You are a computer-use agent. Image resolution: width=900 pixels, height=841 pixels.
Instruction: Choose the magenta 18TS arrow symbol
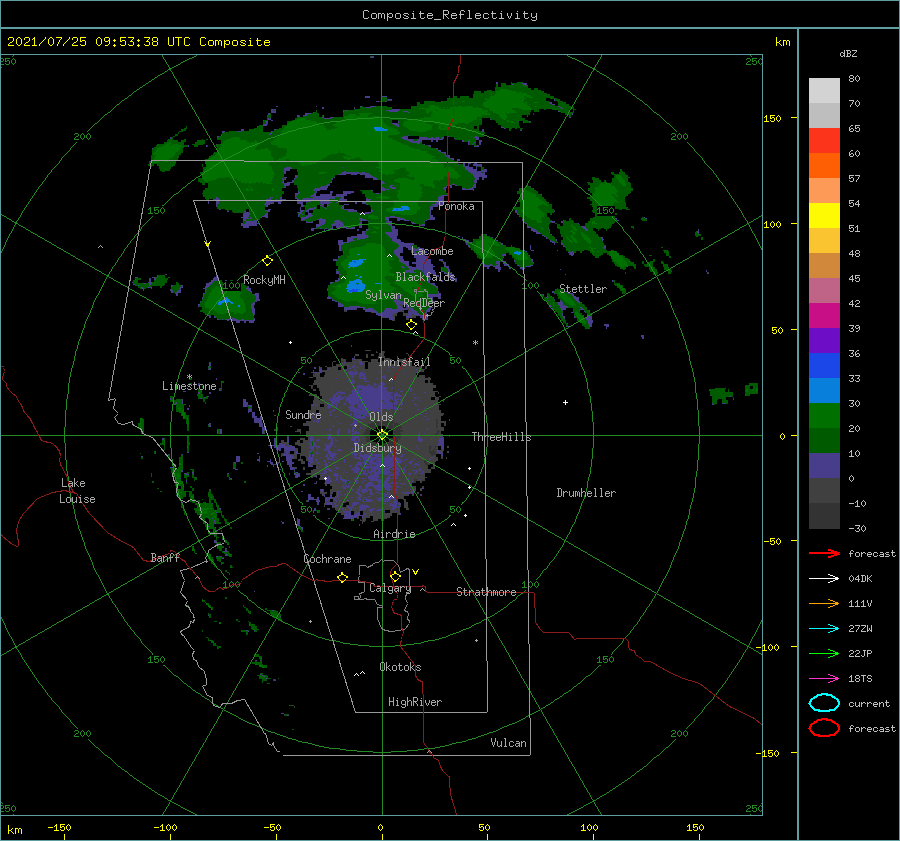824,679
